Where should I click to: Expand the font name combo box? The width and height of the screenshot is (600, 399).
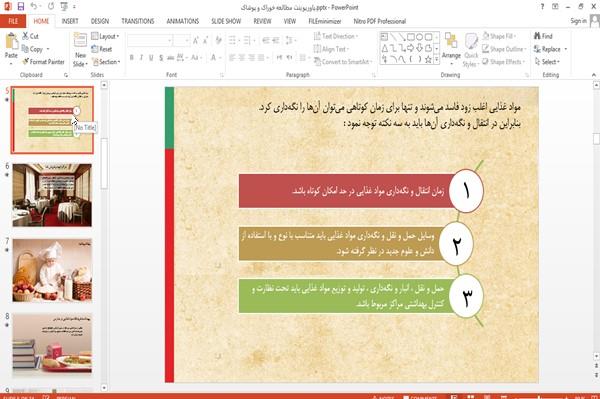coord(169,40)
